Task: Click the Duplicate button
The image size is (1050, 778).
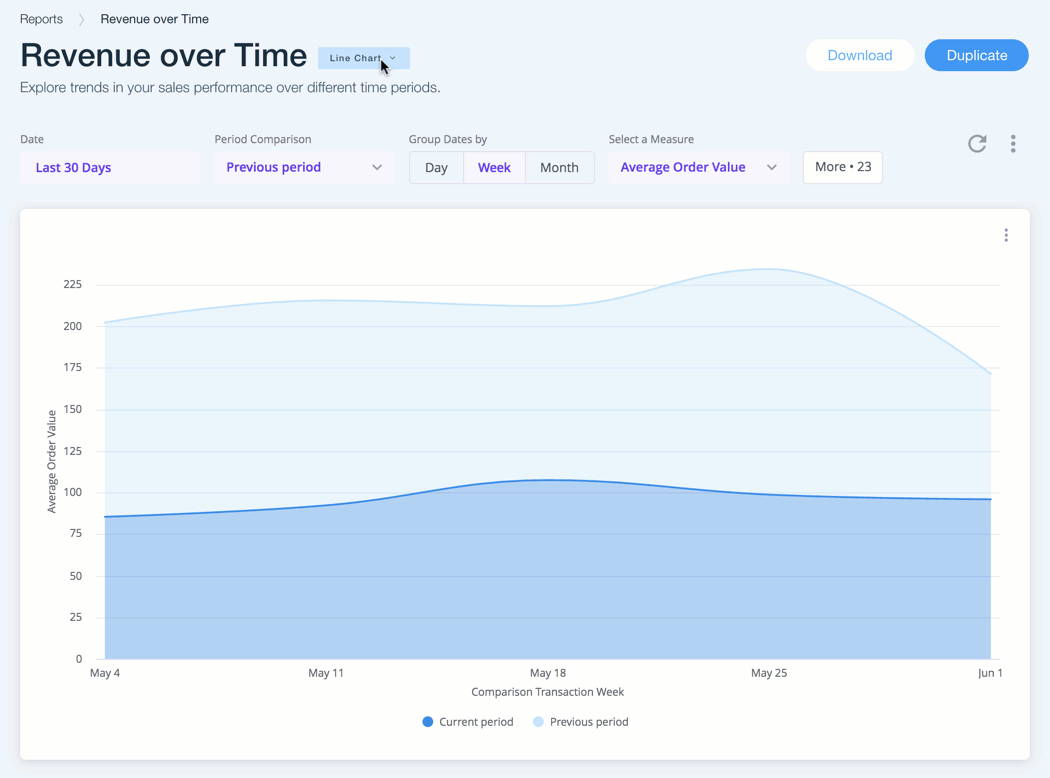Action: [x=976, y=56]
